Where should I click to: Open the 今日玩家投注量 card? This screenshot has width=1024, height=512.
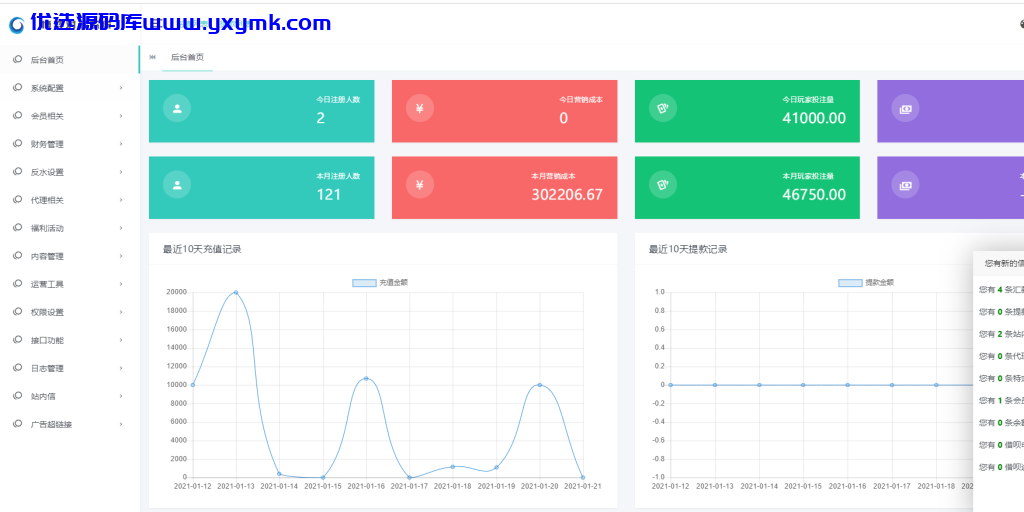pyautogui.click(x=747, y=111)
